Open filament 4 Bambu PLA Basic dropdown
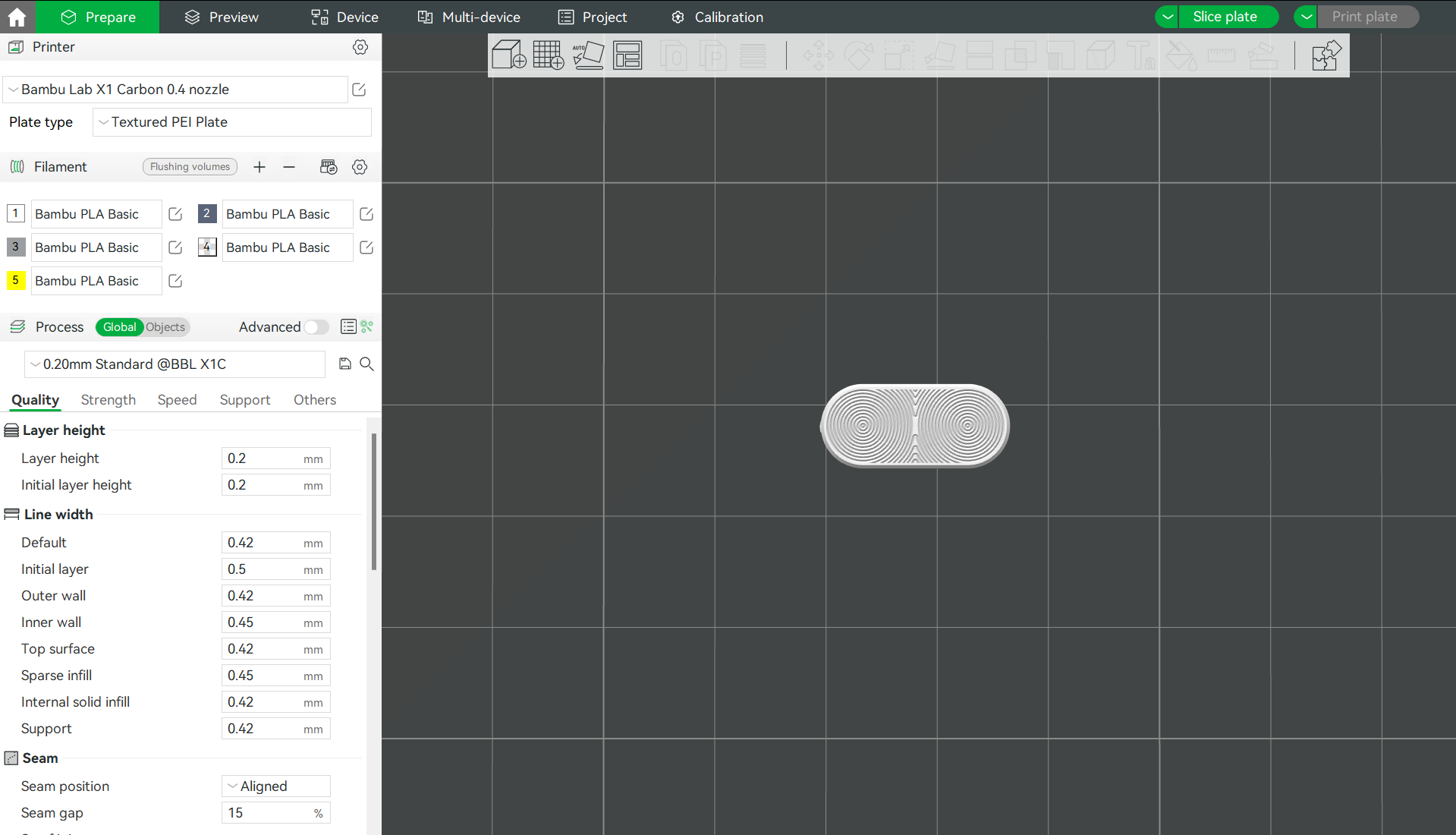Viewport: 1456px width, 835px height. click(x=288, y=247)
